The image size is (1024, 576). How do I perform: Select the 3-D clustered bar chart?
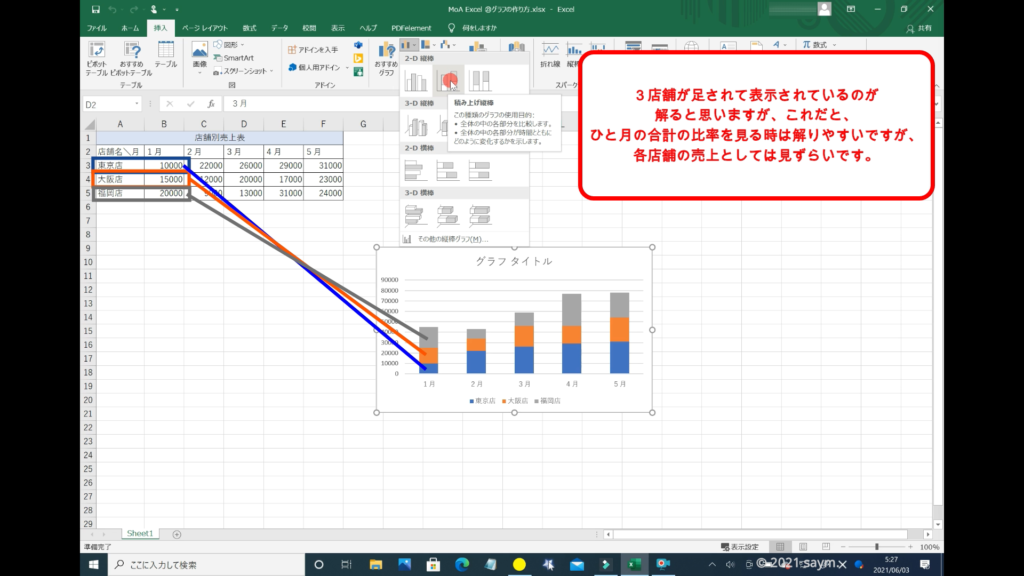click(x=415, y=213)
